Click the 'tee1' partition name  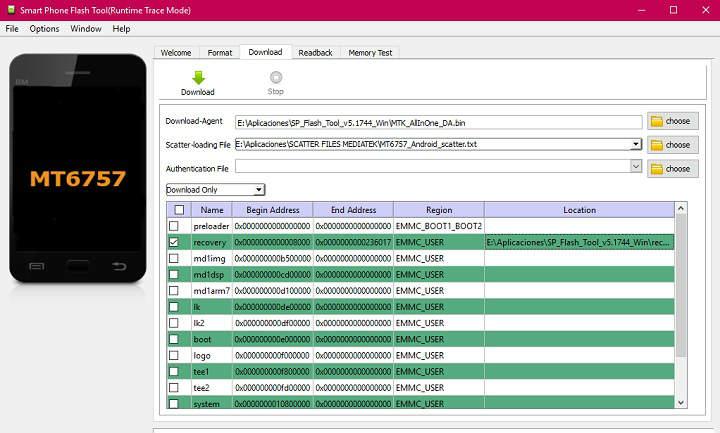(201, 371)
